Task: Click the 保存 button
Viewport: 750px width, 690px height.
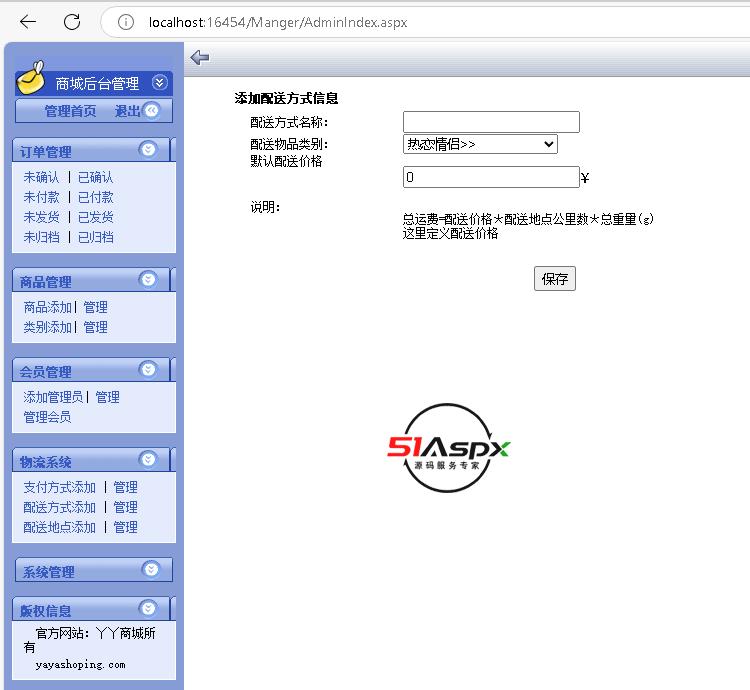Action: [555, 279]
